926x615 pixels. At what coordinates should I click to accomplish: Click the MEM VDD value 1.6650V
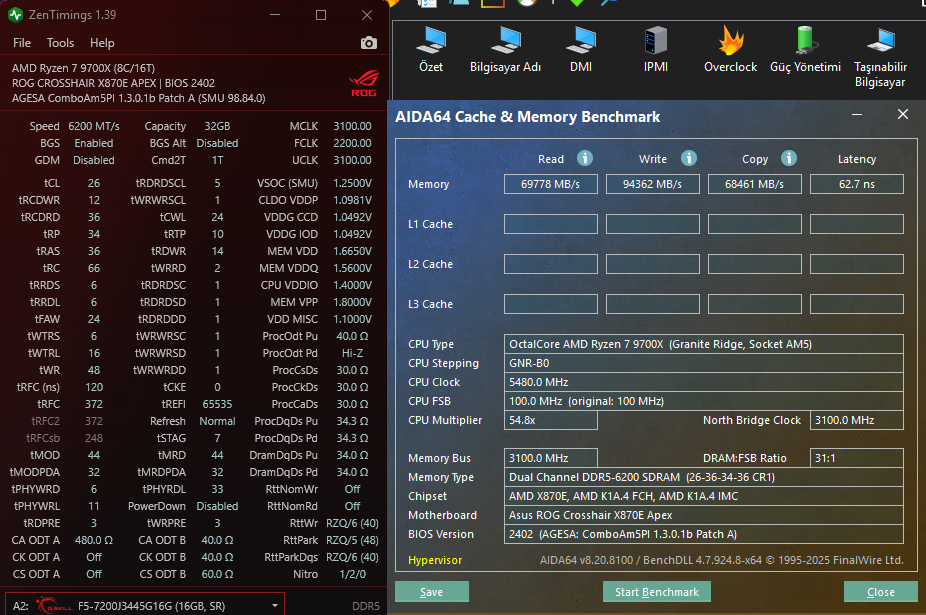pyautogui.click(x=353, y=251)
